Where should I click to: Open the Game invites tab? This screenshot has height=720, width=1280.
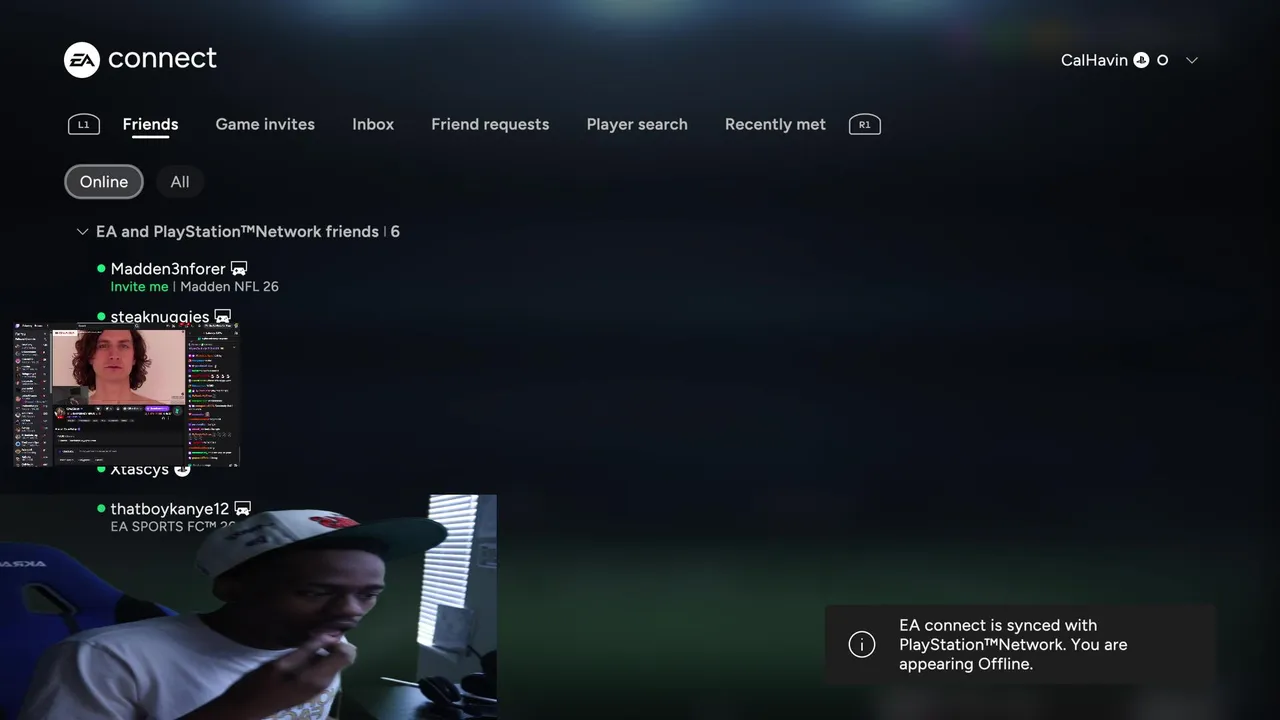point(265,125)
